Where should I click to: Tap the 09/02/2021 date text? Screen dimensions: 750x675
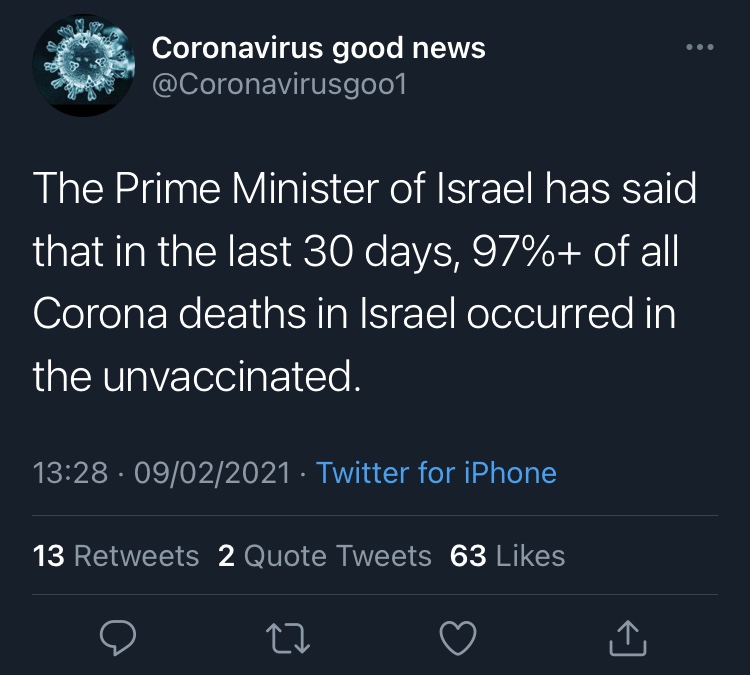coord(212,473)
